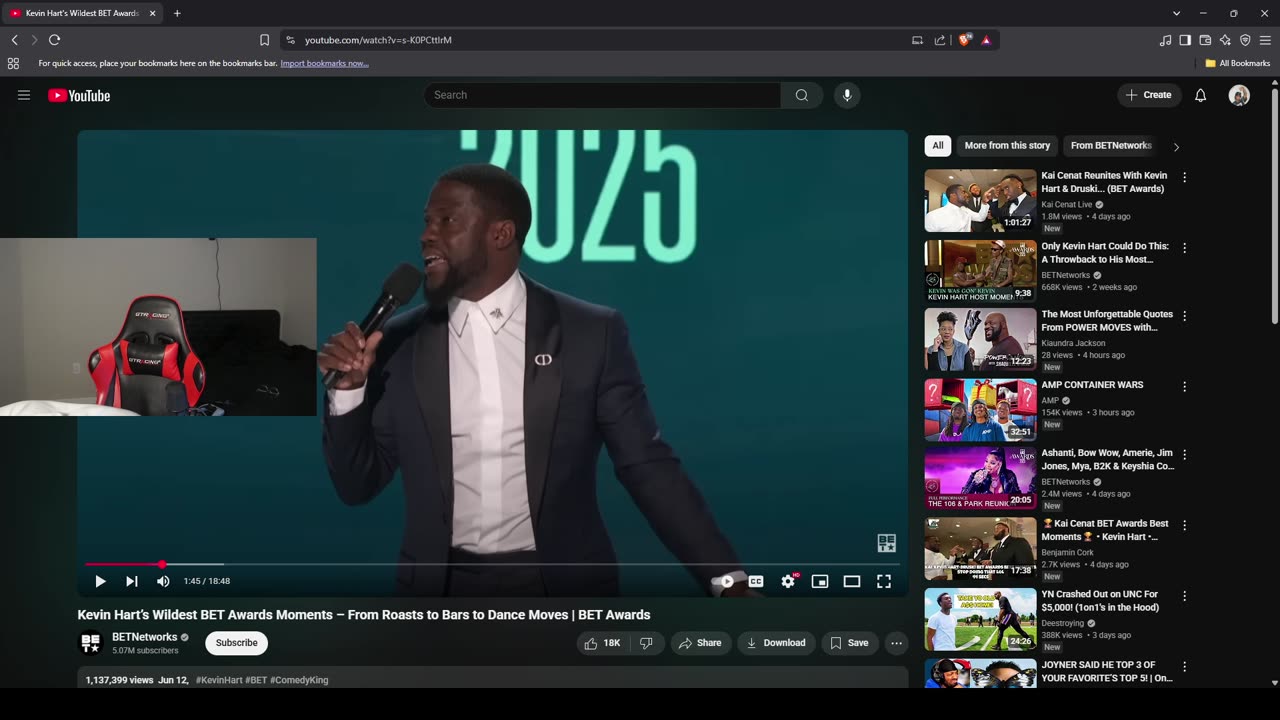Open the media control music note icon
This screenshot has height=720, width=1280.
(x=1165, y=40)
